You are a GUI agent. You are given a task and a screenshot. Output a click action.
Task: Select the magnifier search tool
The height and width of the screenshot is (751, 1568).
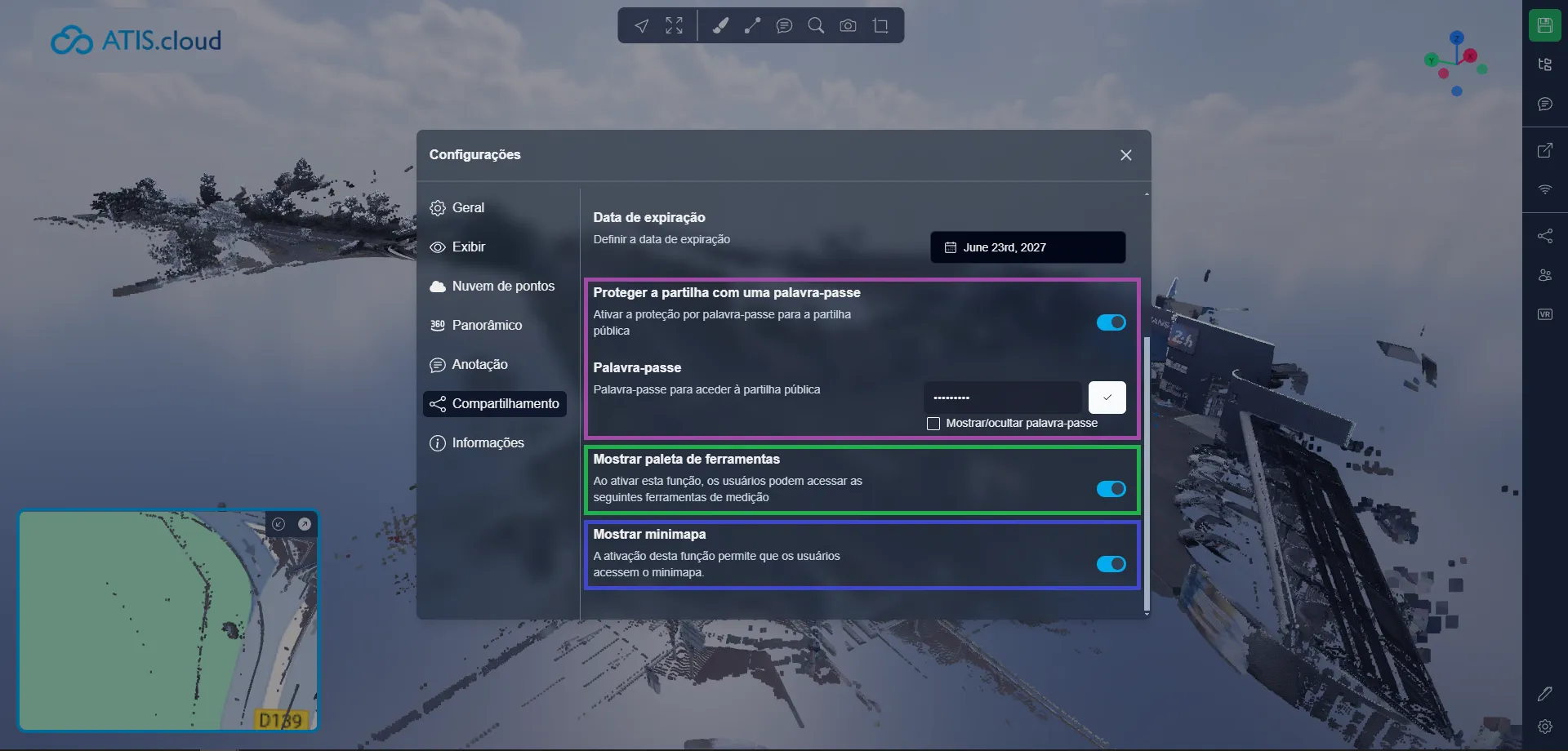pos(815,26)
